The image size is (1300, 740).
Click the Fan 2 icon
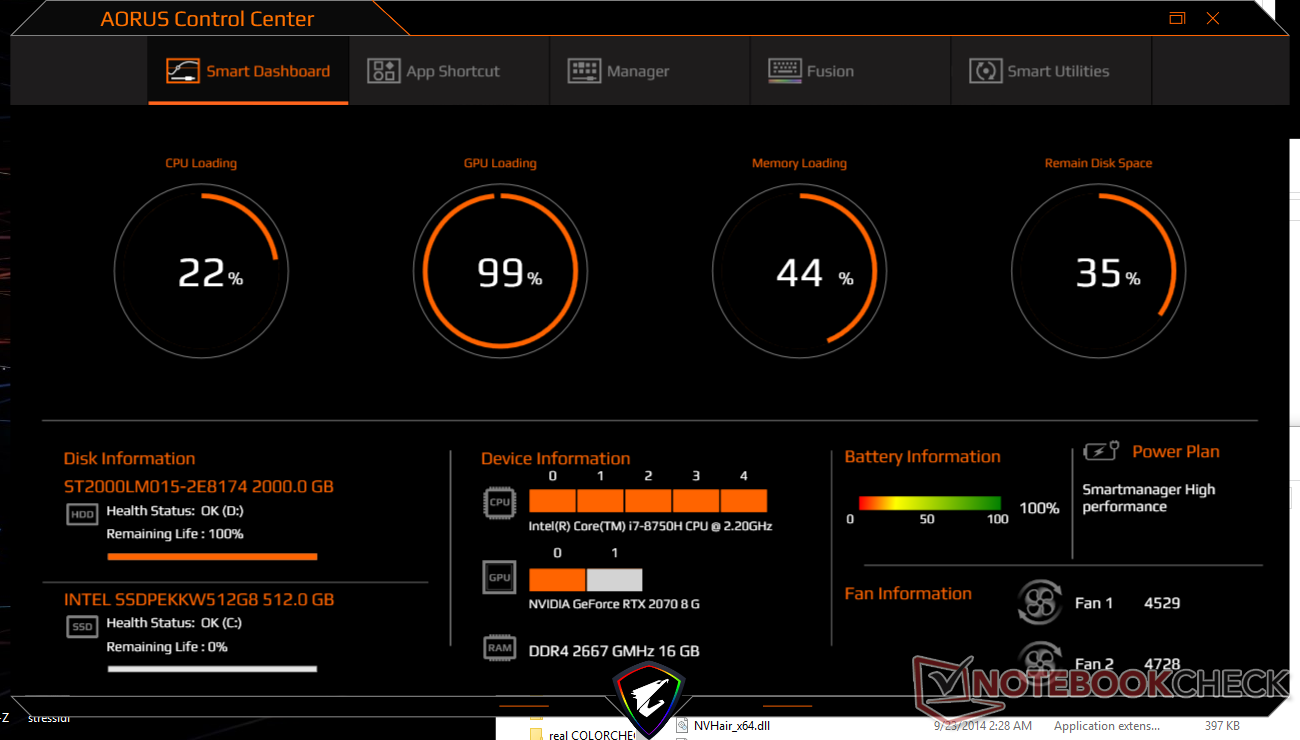click(1039, 660)
